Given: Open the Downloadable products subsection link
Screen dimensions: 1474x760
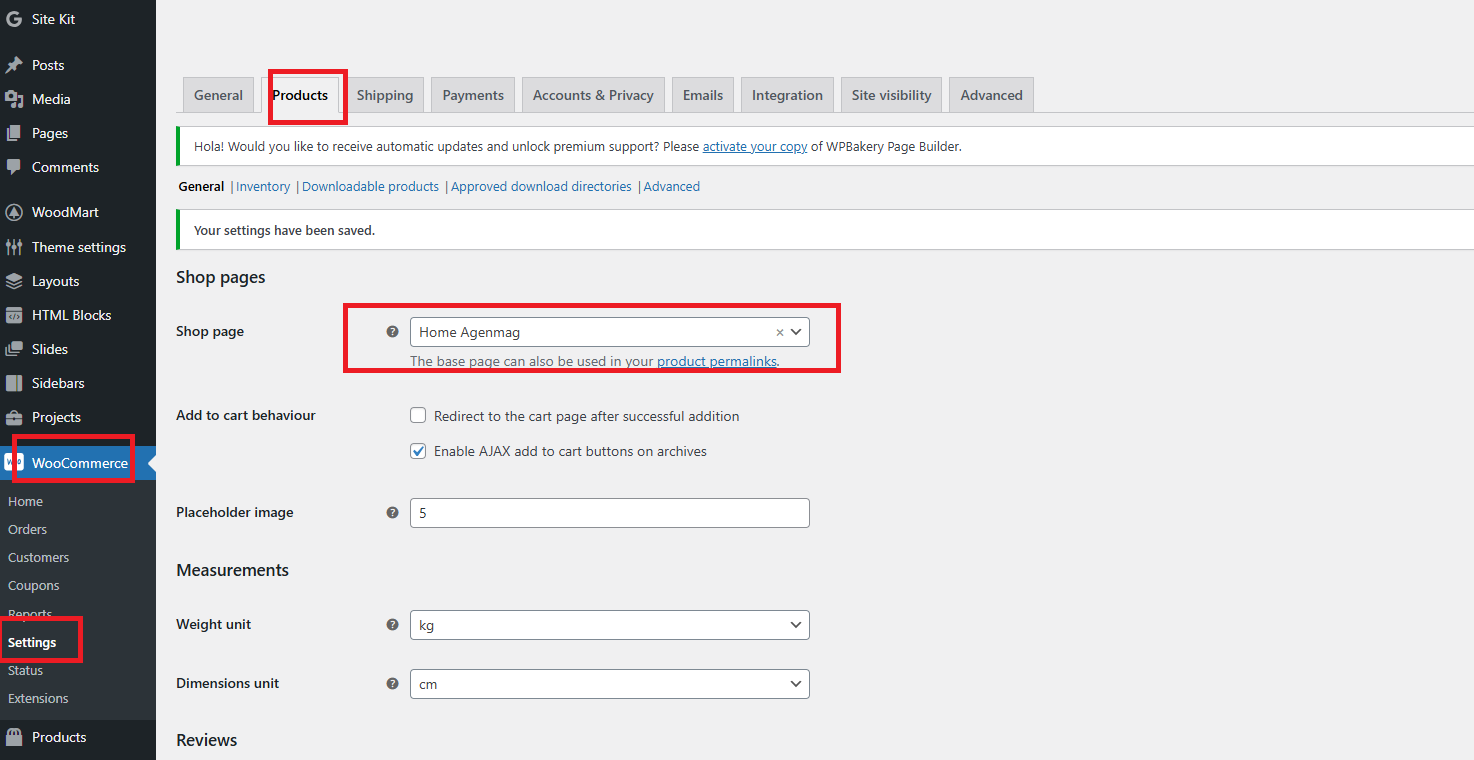Looking at the screenshot, I should (x=370, y=186).
